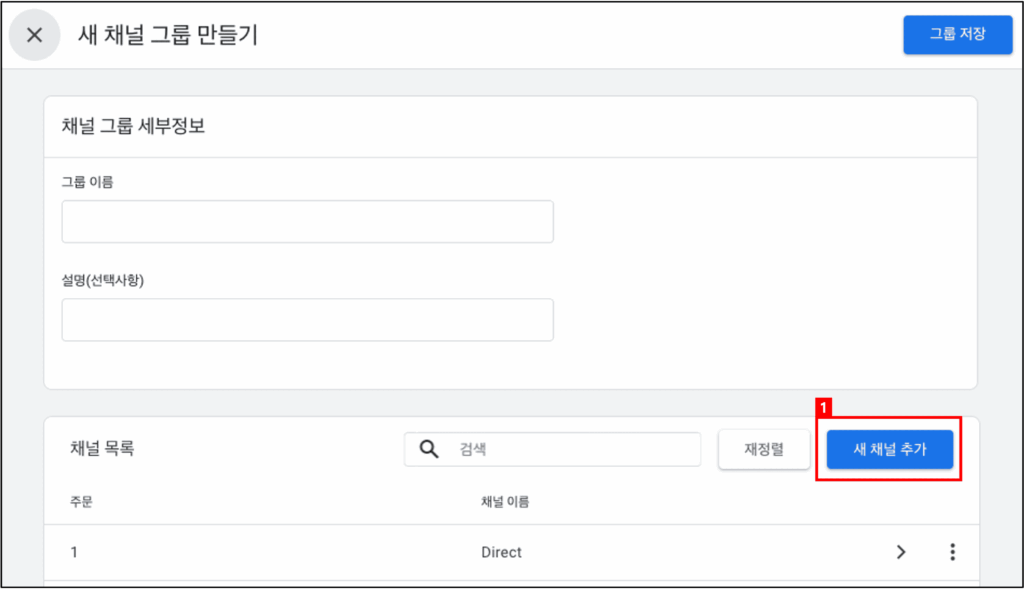Click the 그룹 이름 field label

(x=87, y=182)
